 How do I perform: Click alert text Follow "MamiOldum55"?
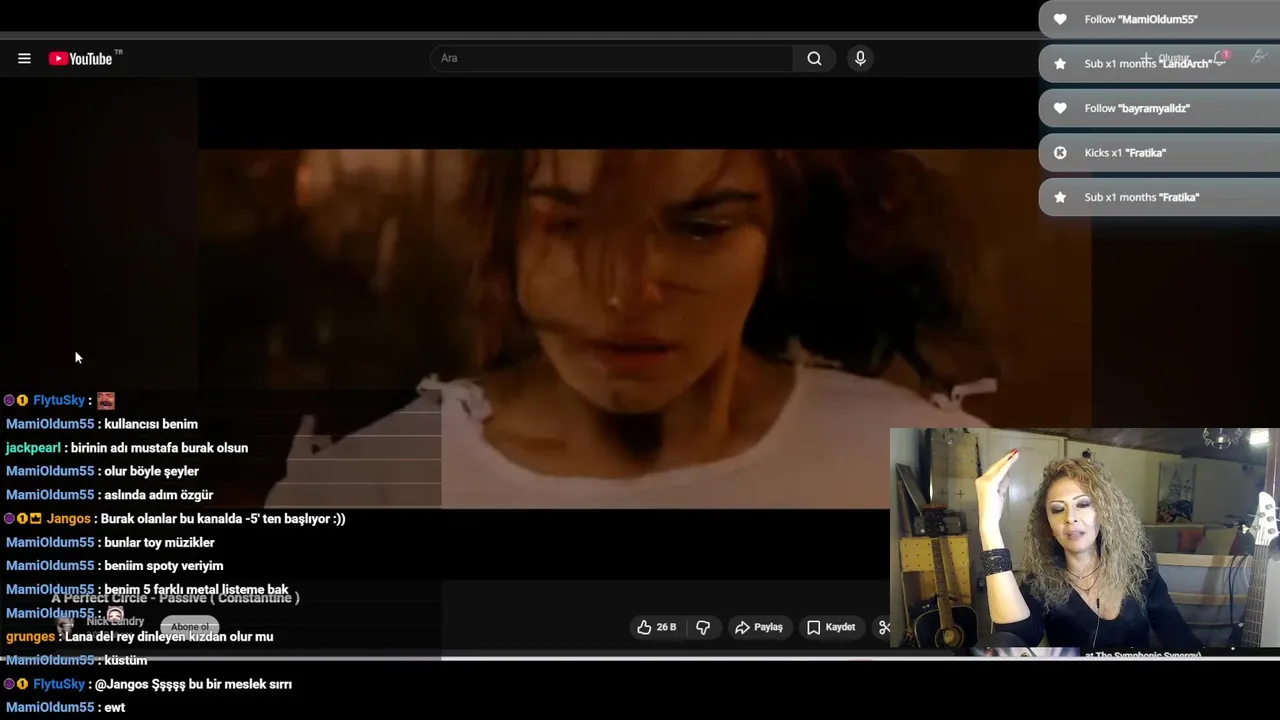(x=1141, y=19)
